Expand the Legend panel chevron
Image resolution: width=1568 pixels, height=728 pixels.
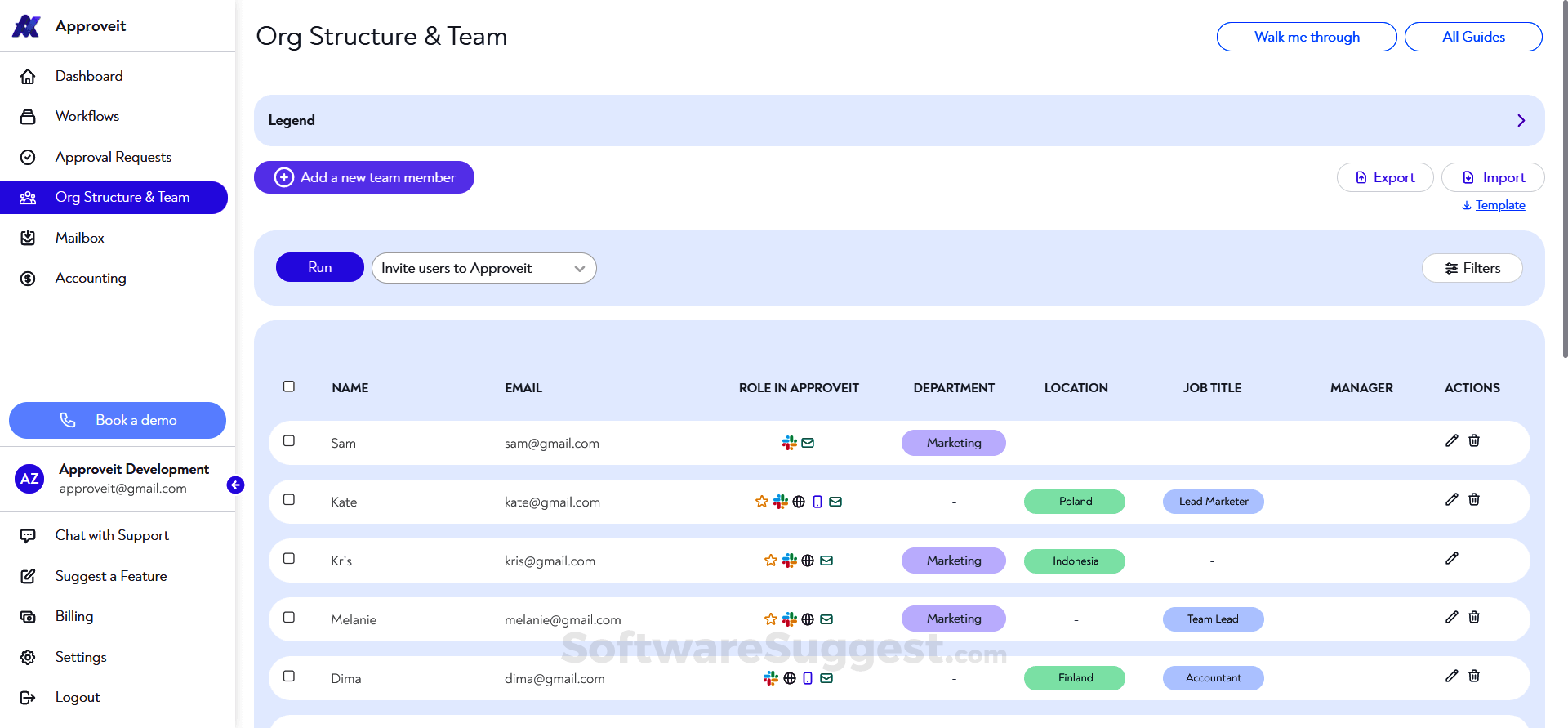point(1521,120)
